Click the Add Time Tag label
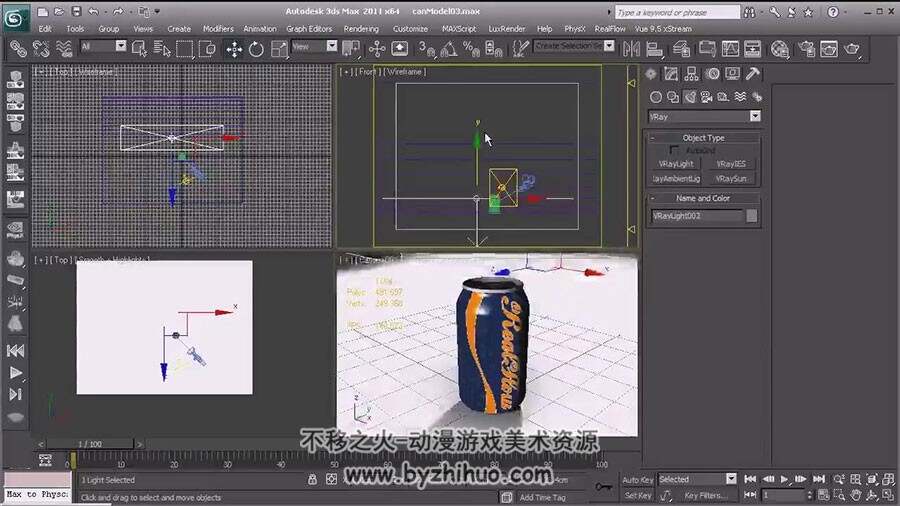The height and width of the screenshot is (506, 900). [x=542, y=497]
